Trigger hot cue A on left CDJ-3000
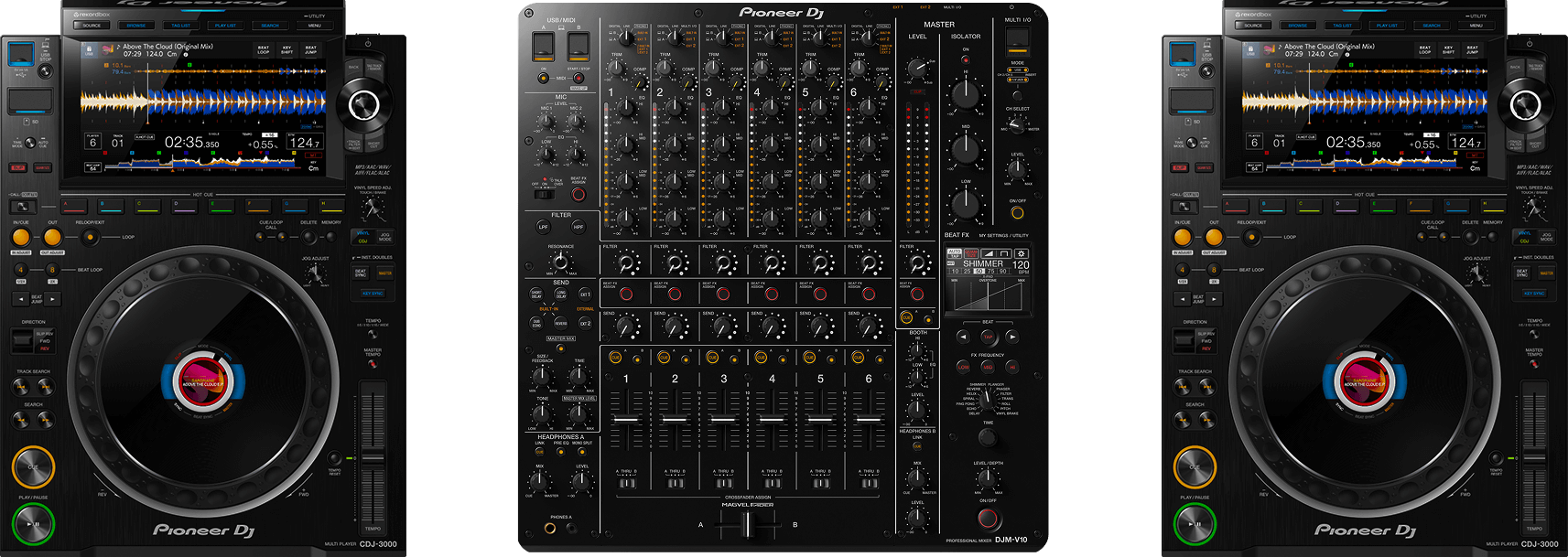Screen dimensions: 1568x557 click(x=74, y=207)
